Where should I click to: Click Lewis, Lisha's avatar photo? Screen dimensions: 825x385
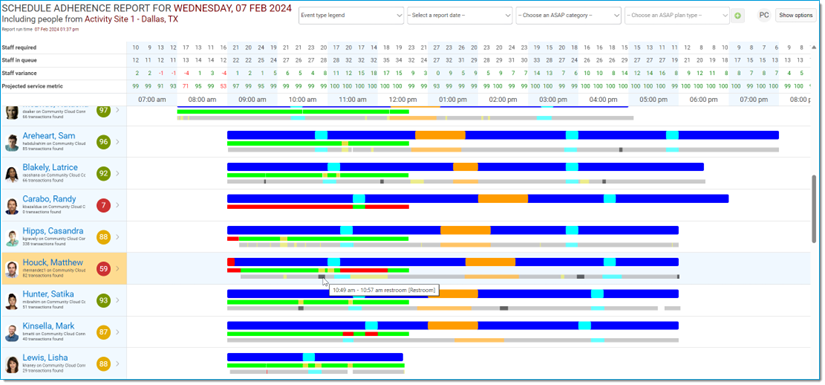click(12, 364)
